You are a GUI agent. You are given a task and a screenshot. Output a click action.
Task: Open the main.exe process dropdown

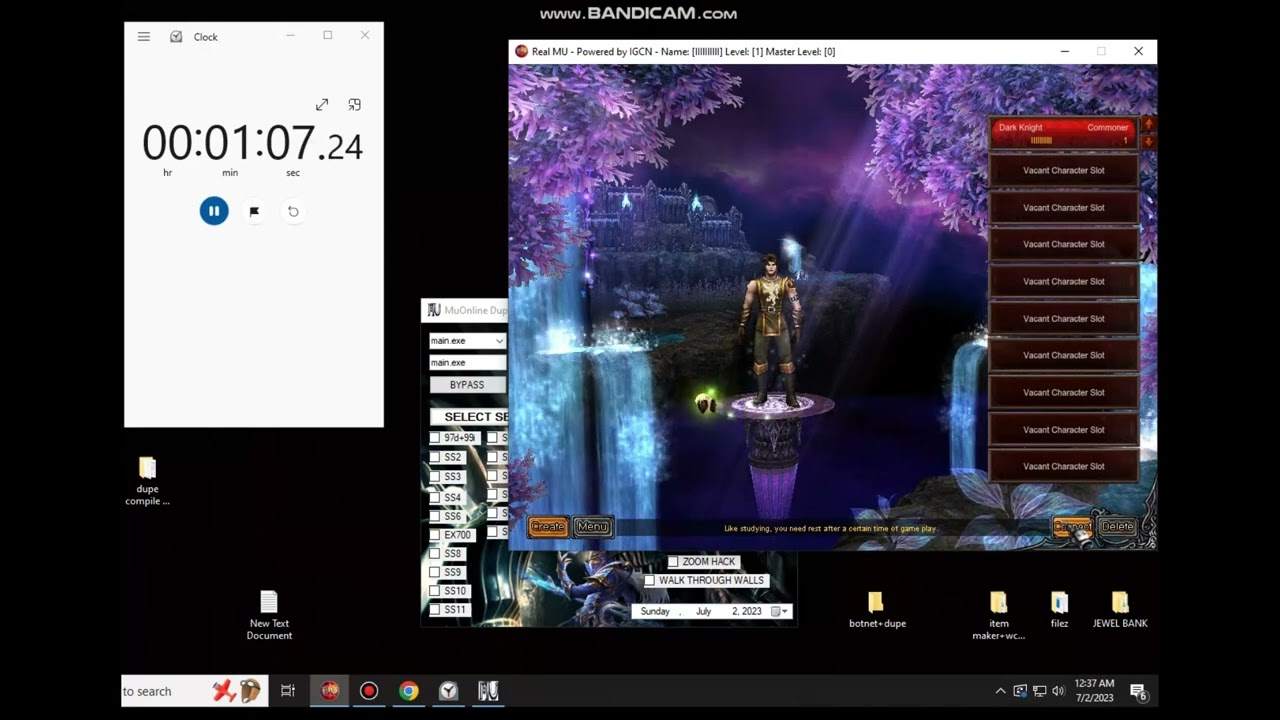499,341
